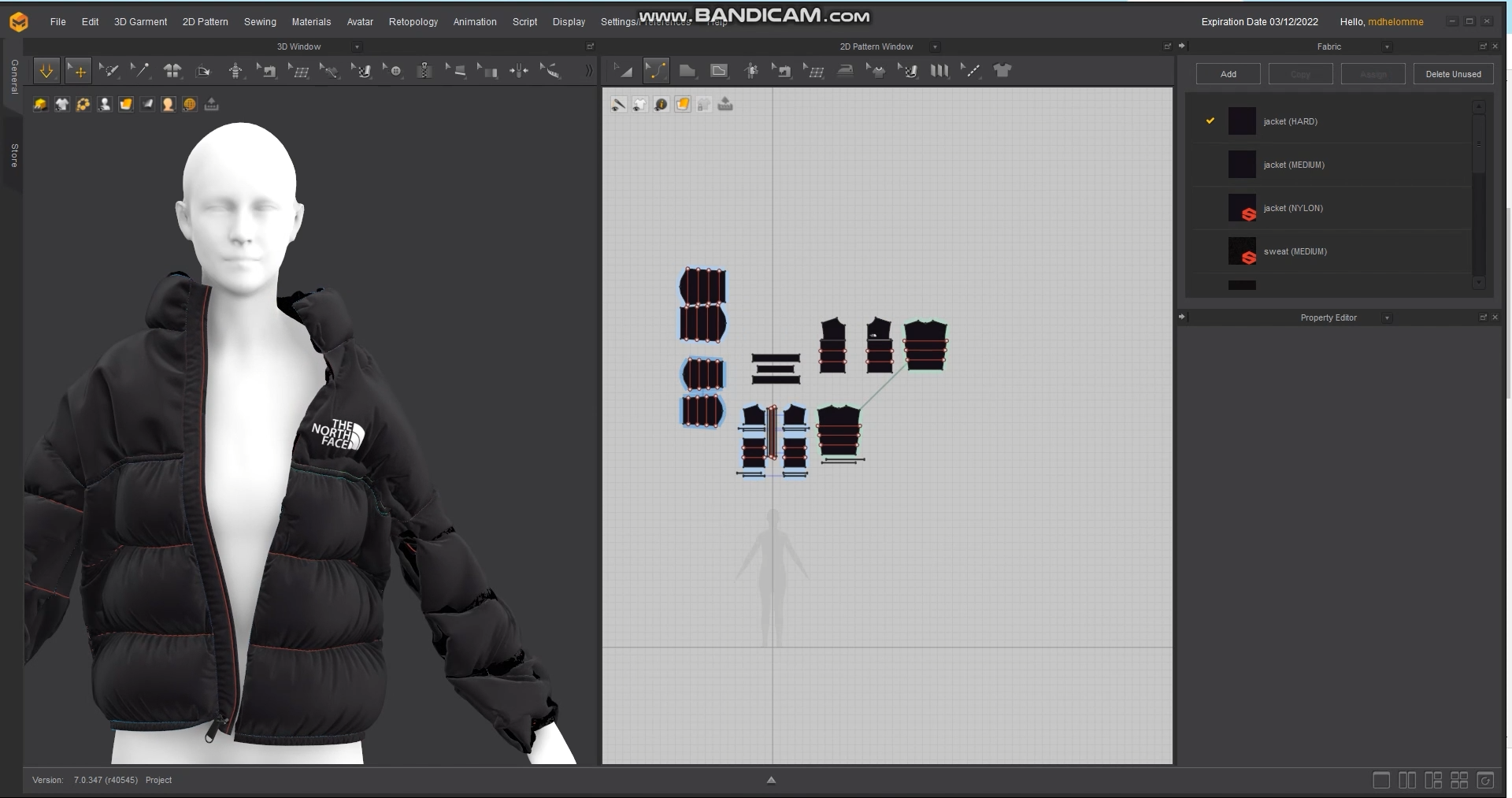Screen dimensions: 1512x798
Task: Expand the hidden 3D toolbar items with the chevron
Action: [588, 71]
